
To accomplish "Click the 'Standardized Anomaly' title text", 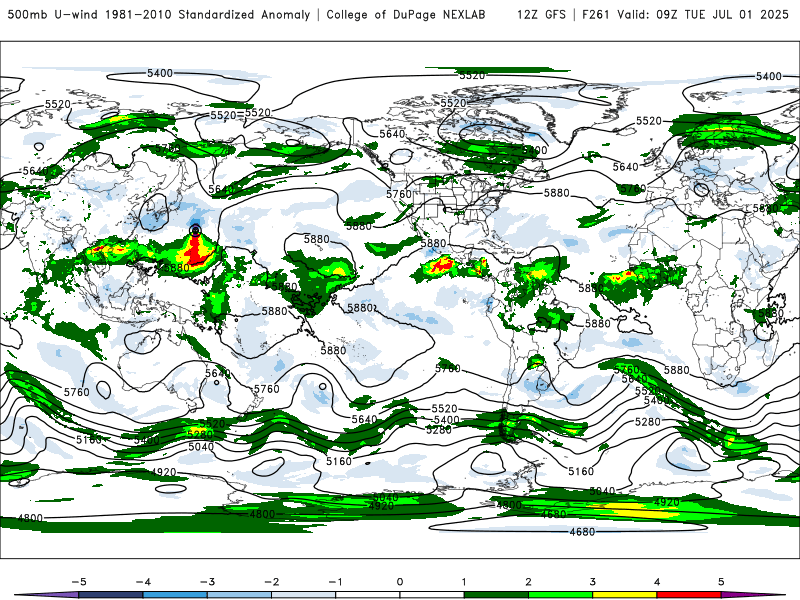I will (x=244, y=15).
